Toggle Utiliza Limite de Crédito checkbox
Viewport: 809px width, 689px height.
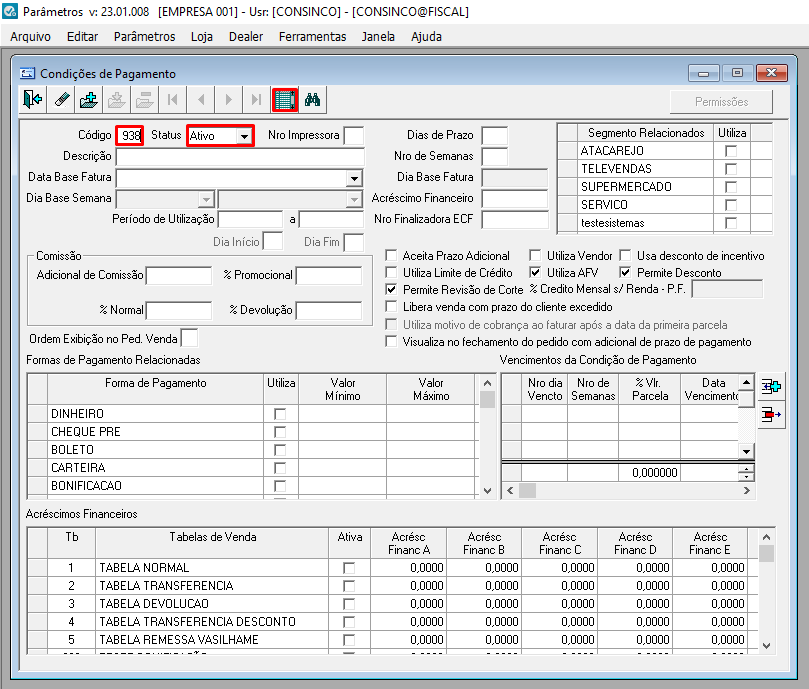point(392,273)
